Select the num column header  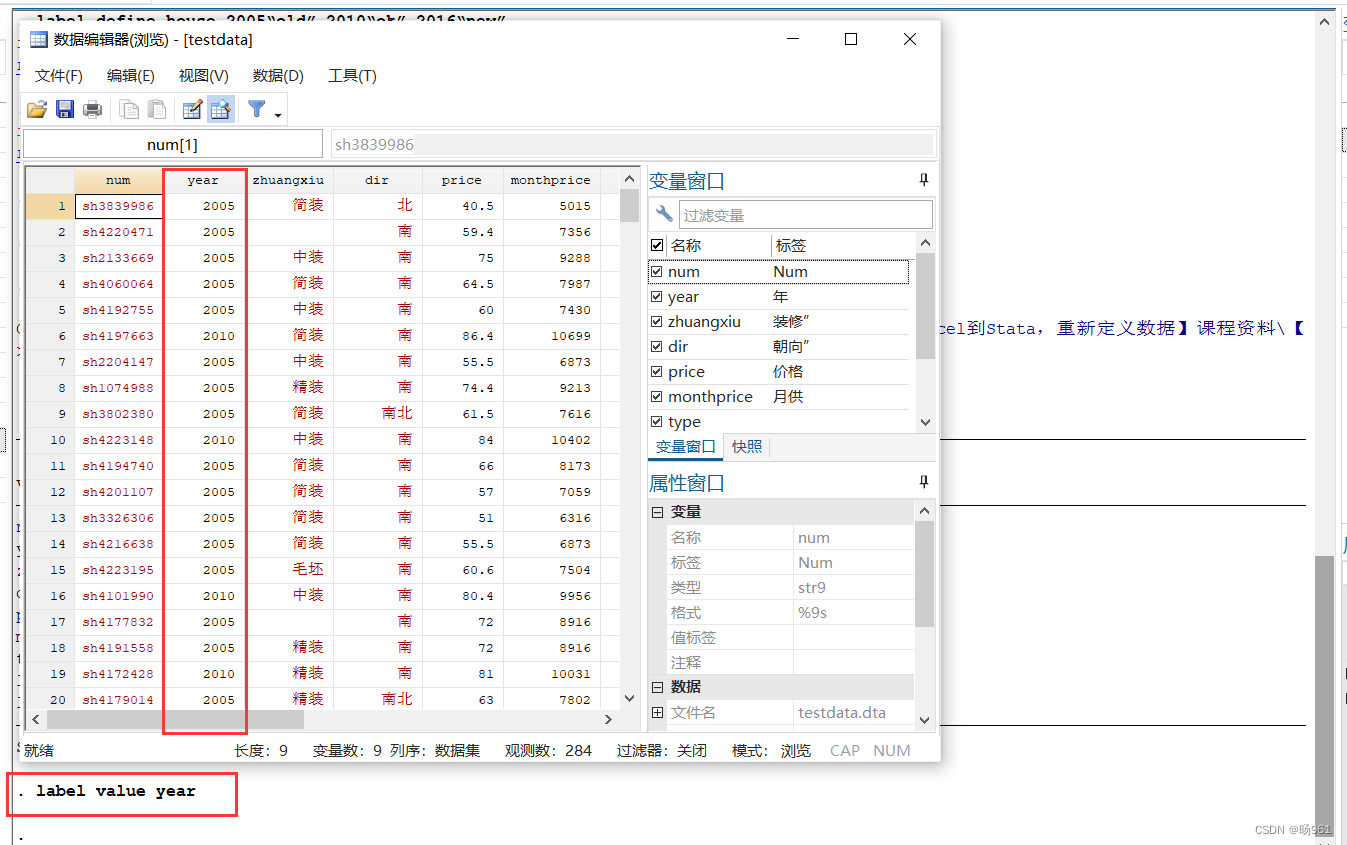click(118, 180)
